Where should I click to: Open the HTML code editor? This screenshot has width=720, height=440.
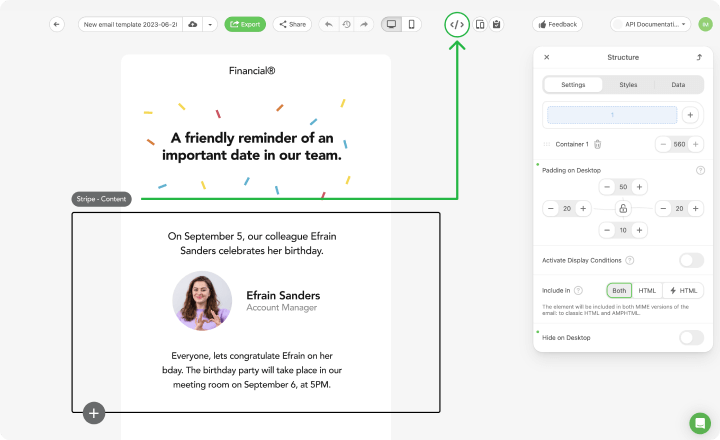click(x=457, y=24)
